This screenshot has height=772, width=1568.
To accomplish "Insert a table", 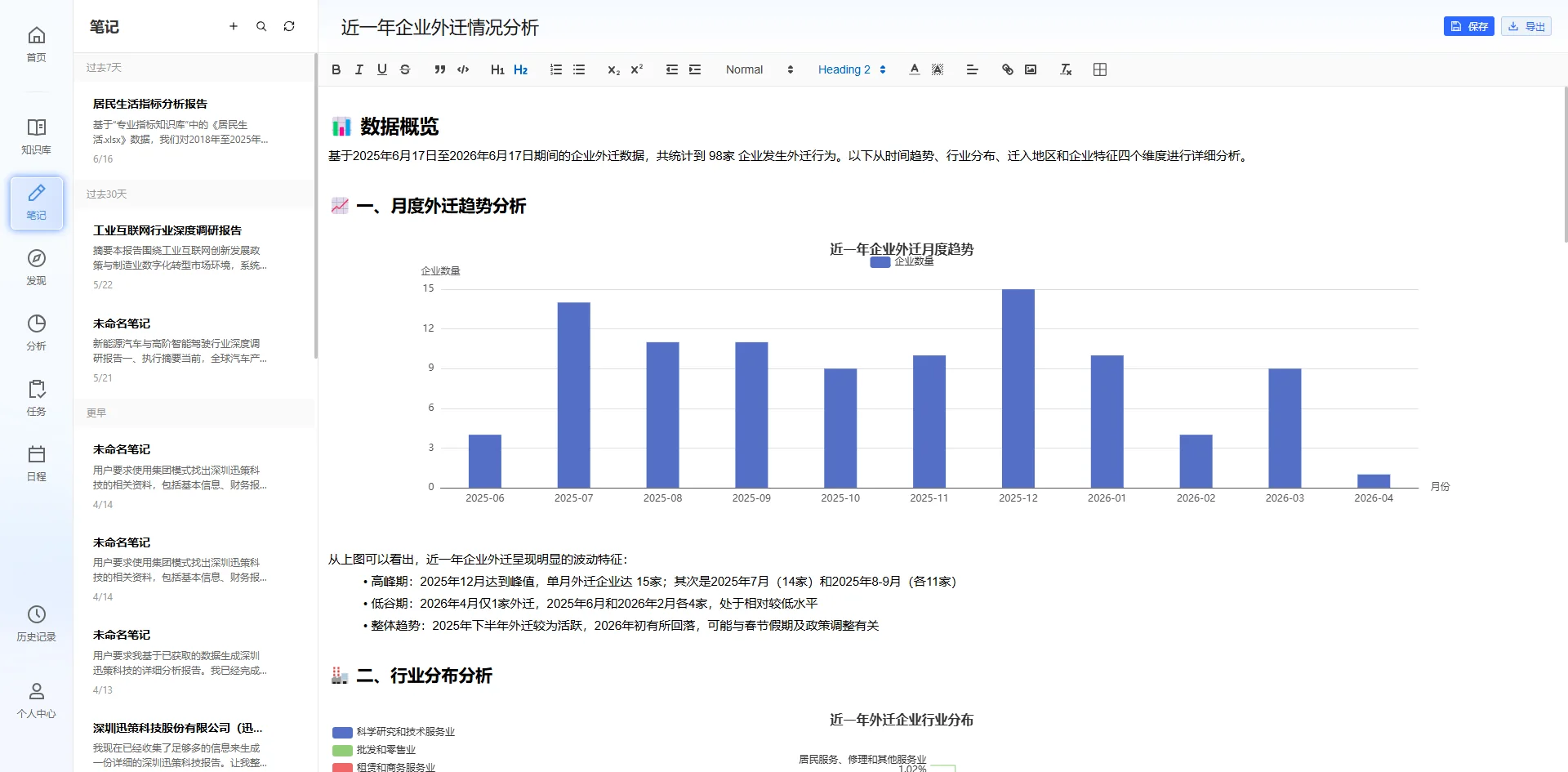I will 1100,69.
